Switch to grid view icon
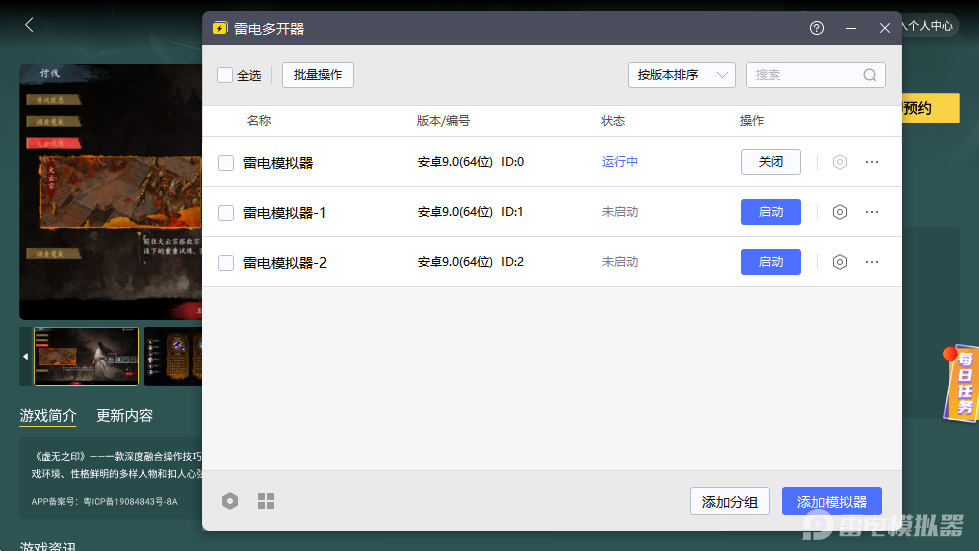 point(266,501)
